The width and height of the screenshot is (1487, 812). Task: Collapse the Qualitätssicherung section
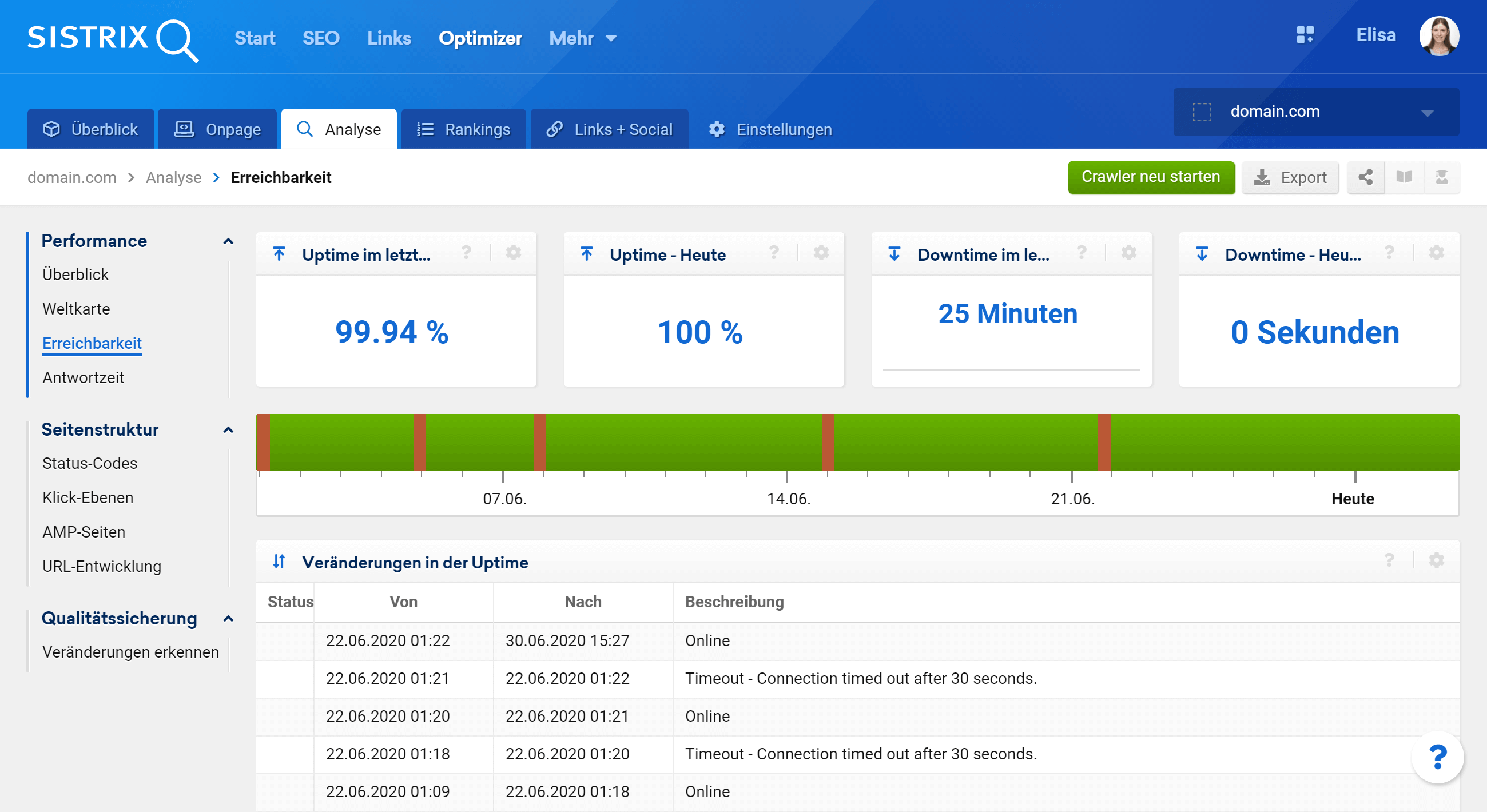[x=228, y=619]
